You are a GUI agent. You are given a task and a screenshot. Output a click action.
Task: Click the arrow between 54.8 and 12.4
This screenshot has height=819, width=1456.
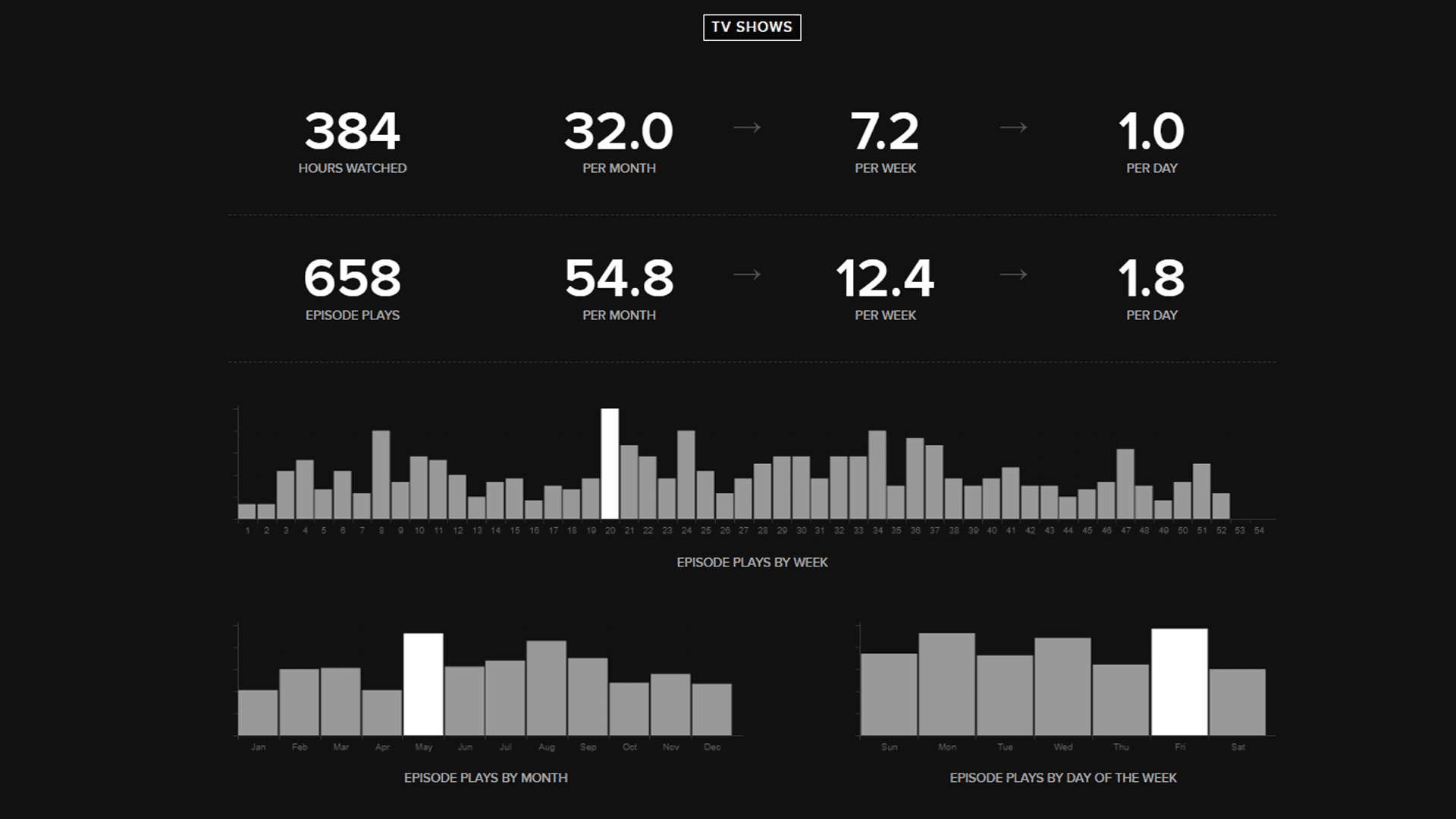pyautogui.click(x=747, y=275)
